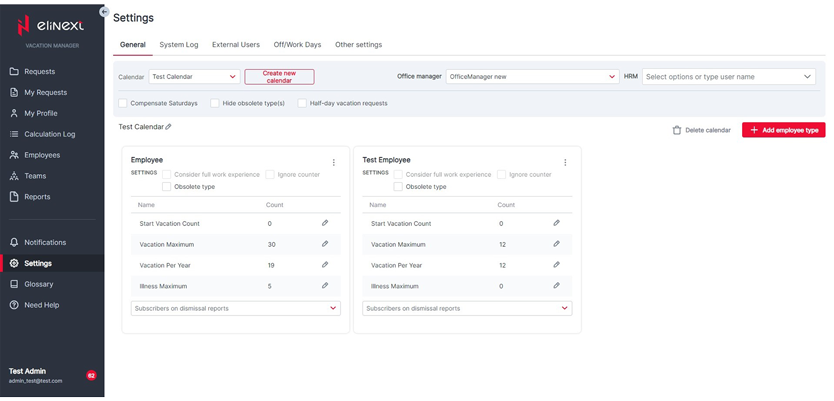Screen dimensions: 834x401
Task: Open Test Employee card three-dot menu
Action: click(x=565, y=162)
